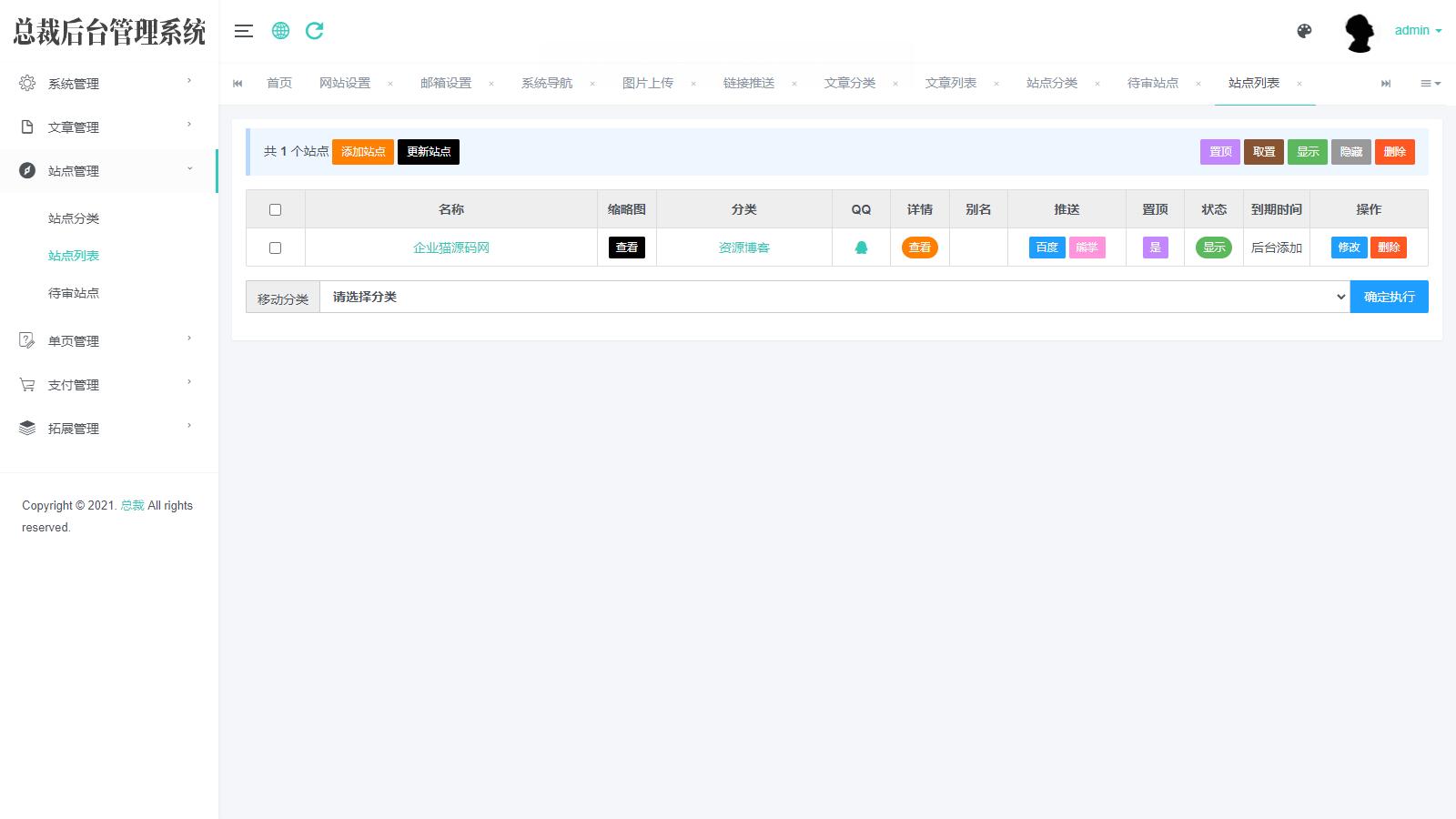Expand the 单页管理 sidebar section
Screen dimensions: 1456x819
tap(73, 339)
